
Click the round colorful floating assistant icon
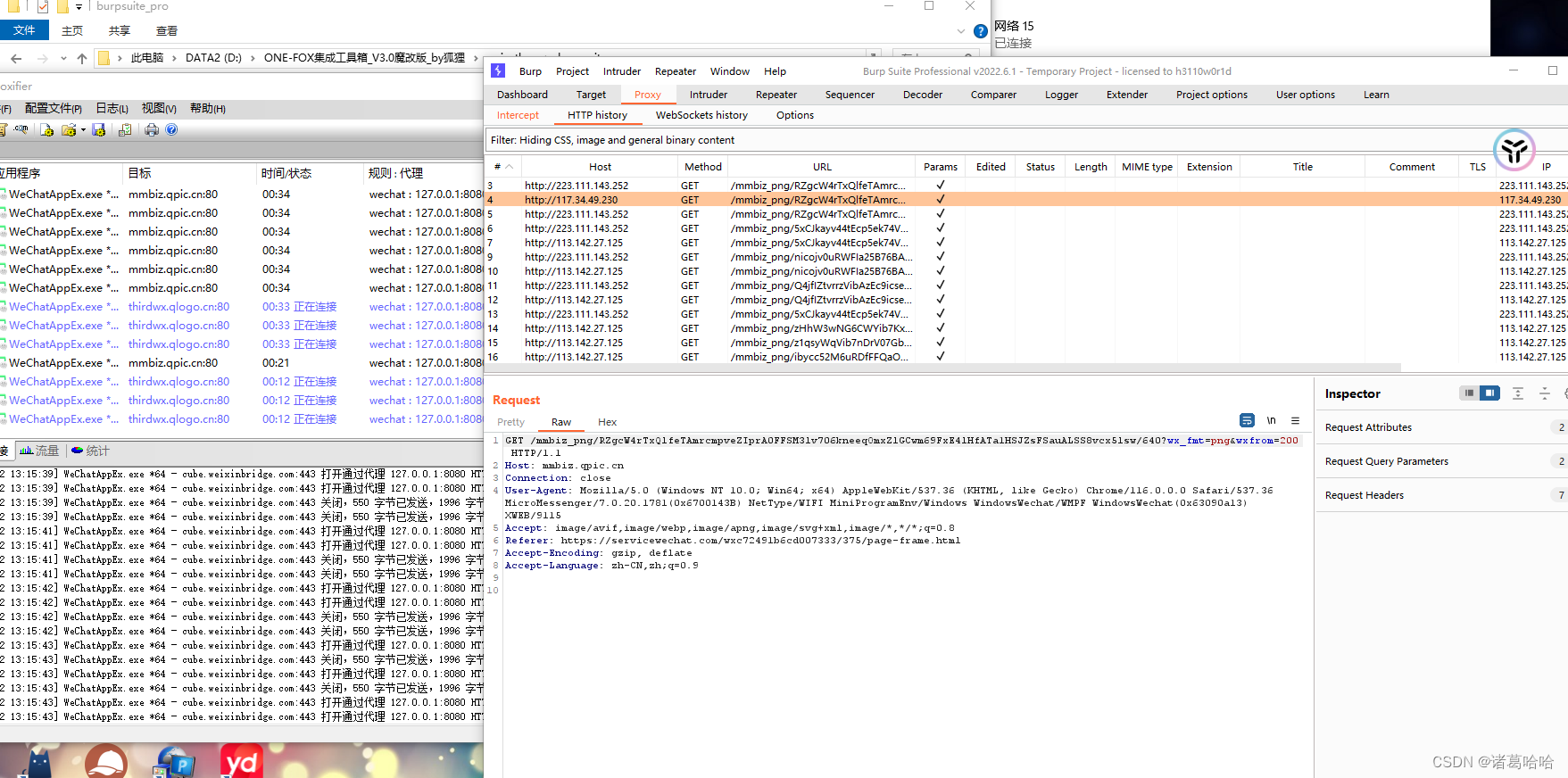(1514, 150)
